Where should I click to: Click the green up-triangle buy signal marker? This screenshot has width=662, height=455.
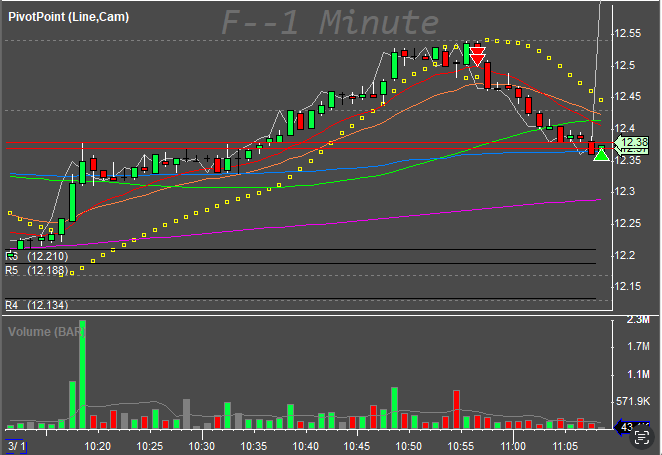[601, 154]
